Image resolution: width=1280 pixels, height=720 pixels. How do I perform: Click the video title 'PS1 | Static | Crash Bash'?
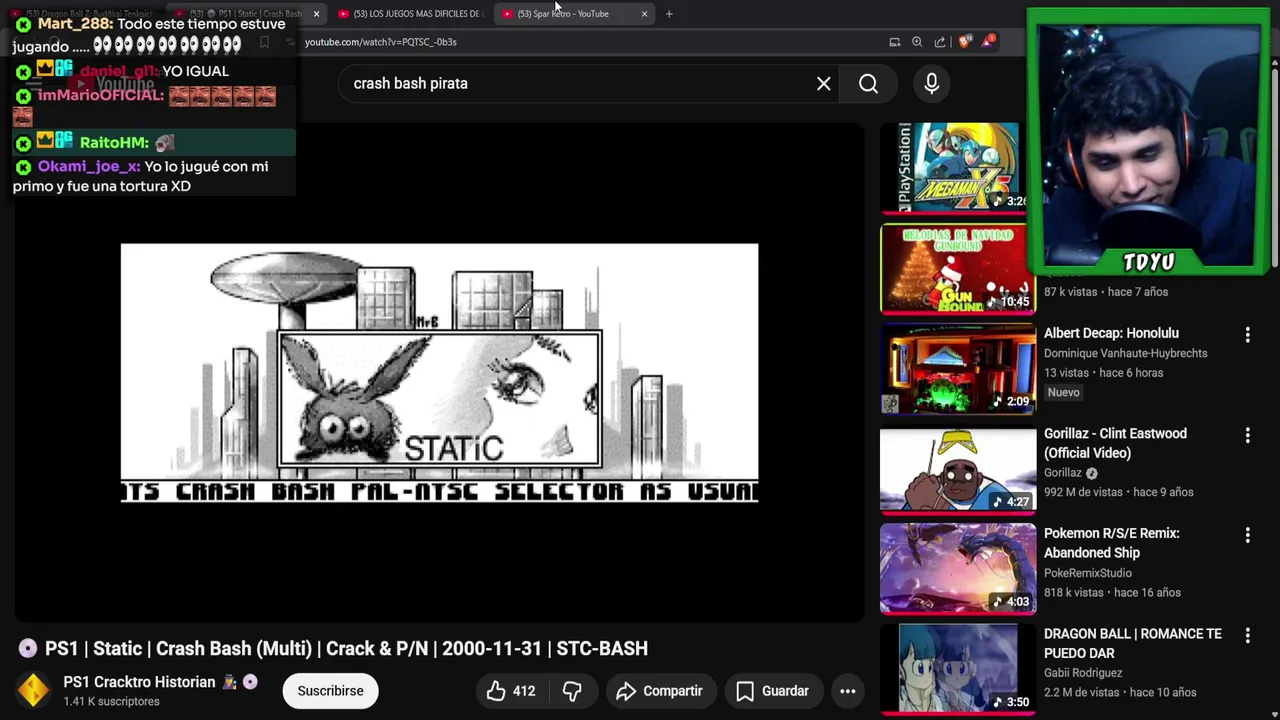click(346, 648)
